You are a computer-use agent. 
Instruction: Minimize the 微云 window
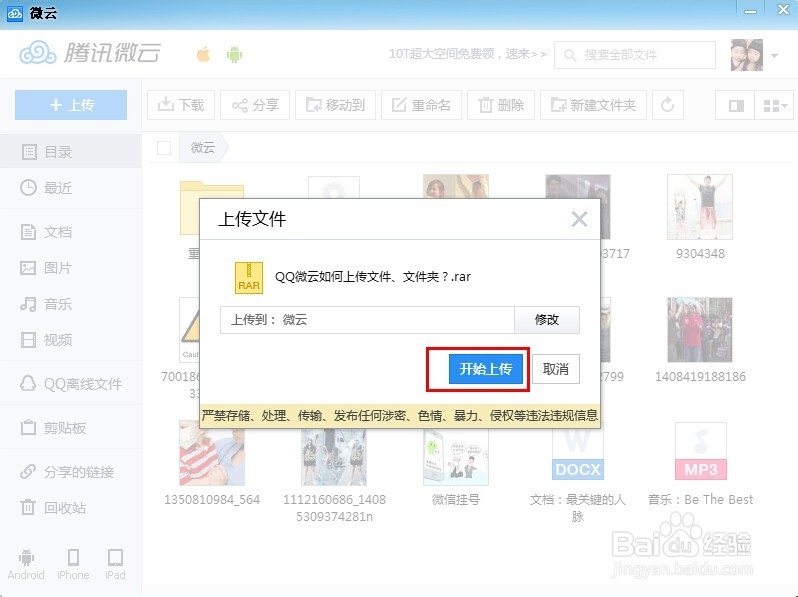[750, 11]
